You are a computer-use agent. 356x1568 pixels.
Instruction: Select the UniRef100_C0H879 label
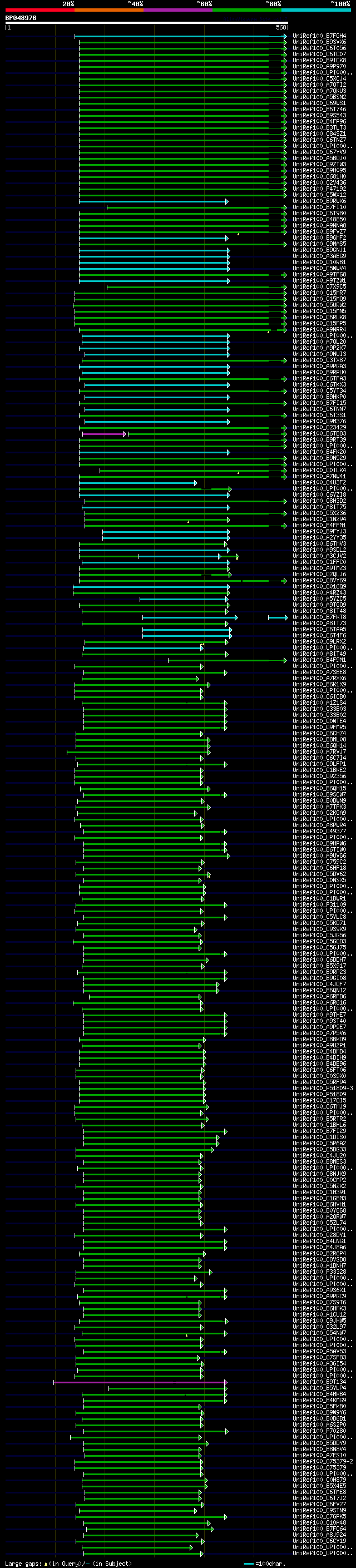(x=319, y=1480)
